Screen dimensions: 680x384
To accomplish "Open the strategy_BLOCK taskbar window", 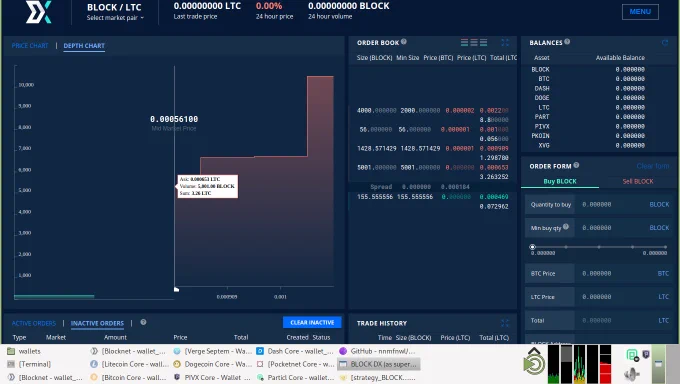I will (378, 377).
